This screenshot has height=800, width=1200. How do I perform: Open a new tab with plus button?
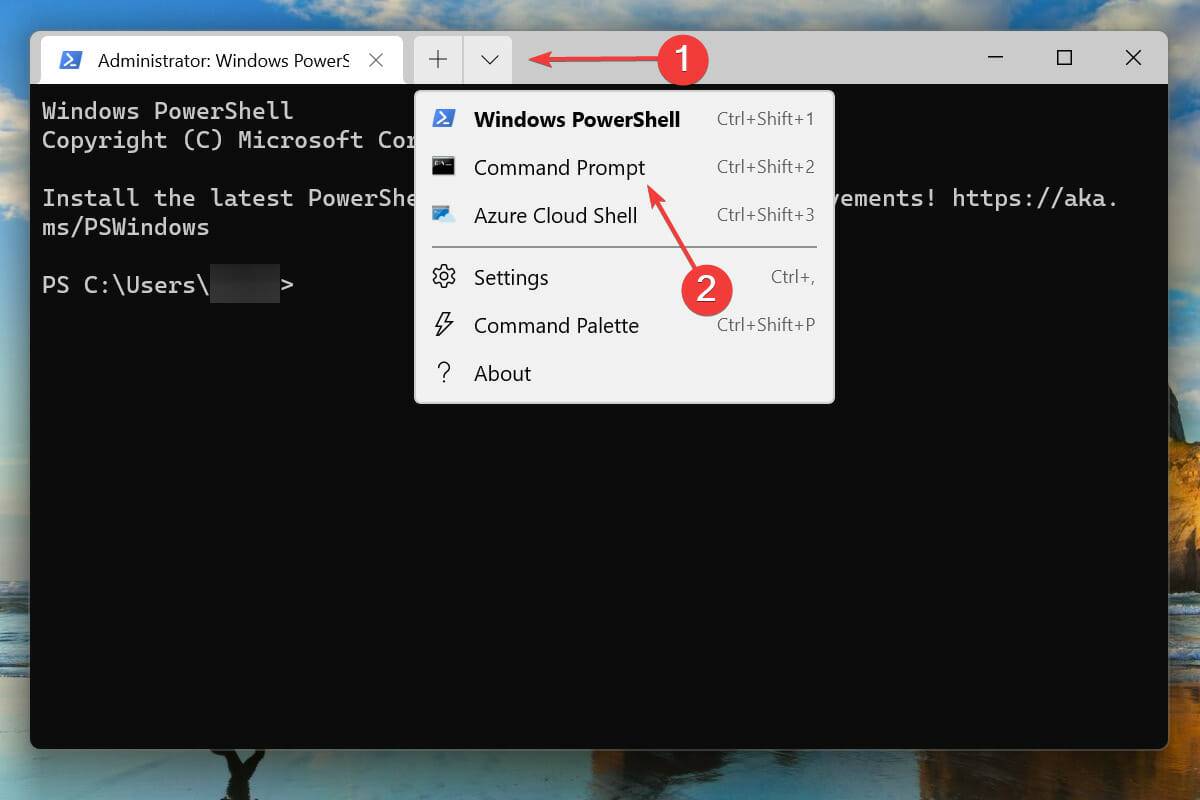[438, 60]
